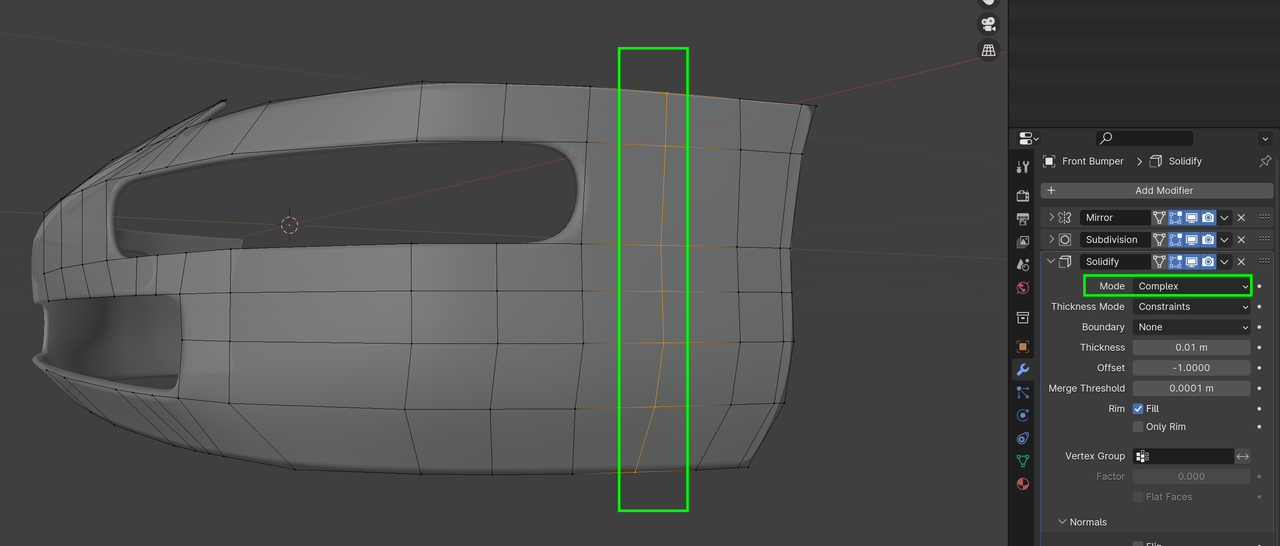Open the Scene properties tab

pyautogui.click(x=1022, y=265)
